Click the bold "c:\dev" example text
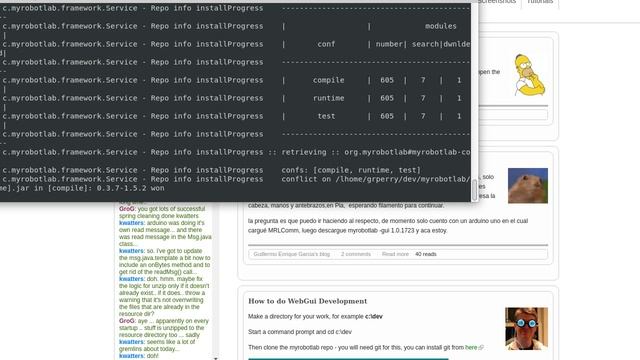Screen dimensions: 640x360 click(x=374, y=316)
